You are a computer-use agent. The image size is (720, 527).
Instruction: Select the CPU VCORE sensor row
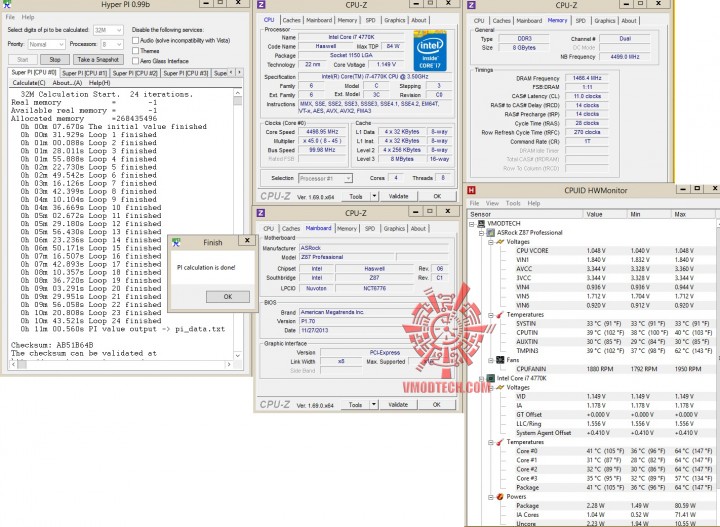[x=591, y=251]
